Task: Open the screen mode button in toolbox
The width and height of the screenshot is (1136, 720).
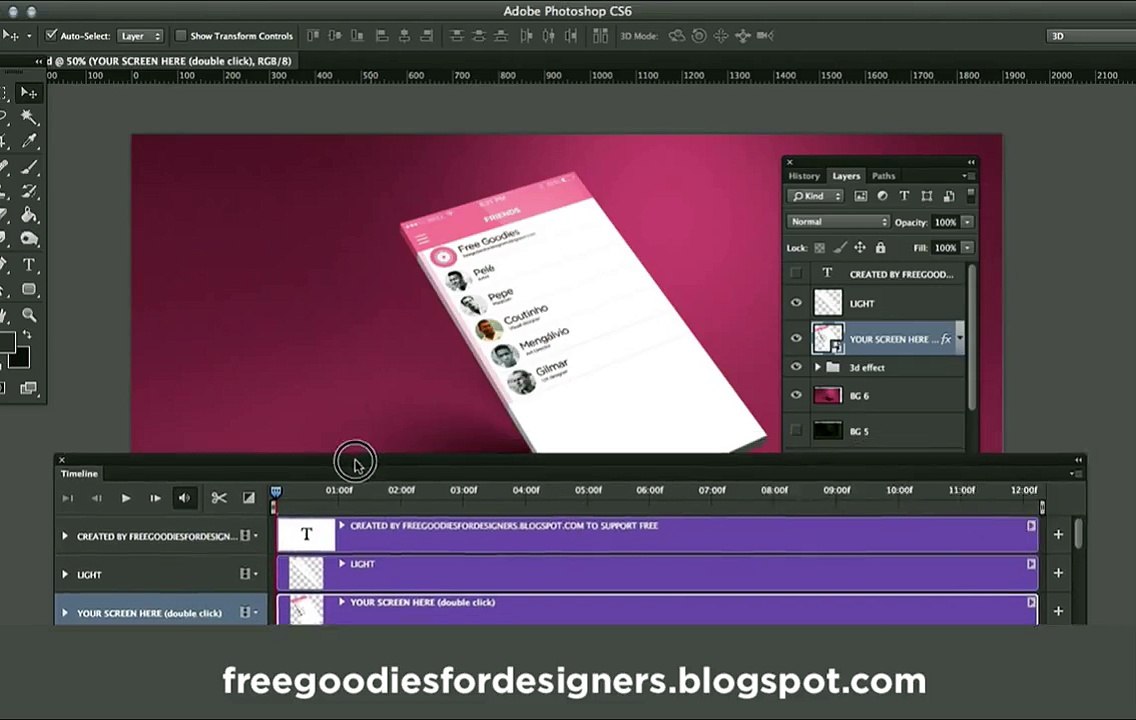Action: tap(28, 388)
